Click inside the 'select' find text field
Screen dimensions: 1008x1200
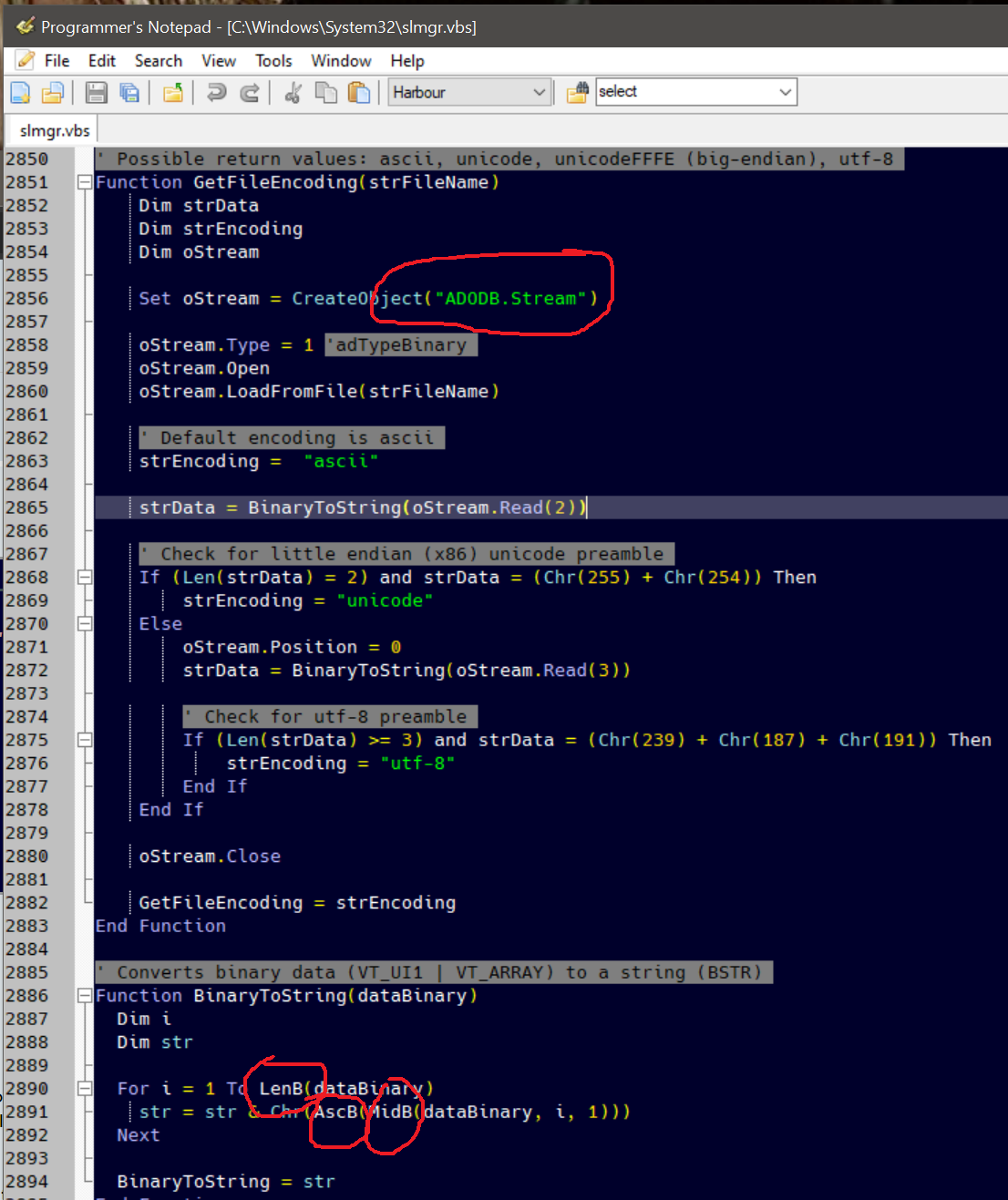coord(685,92)
